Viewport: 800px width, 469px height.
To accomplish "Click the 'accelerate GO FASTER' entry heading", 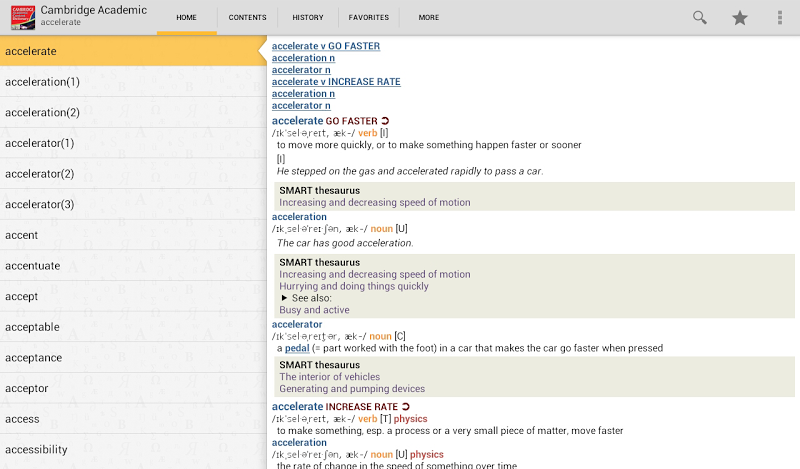I will pos(324,121).
